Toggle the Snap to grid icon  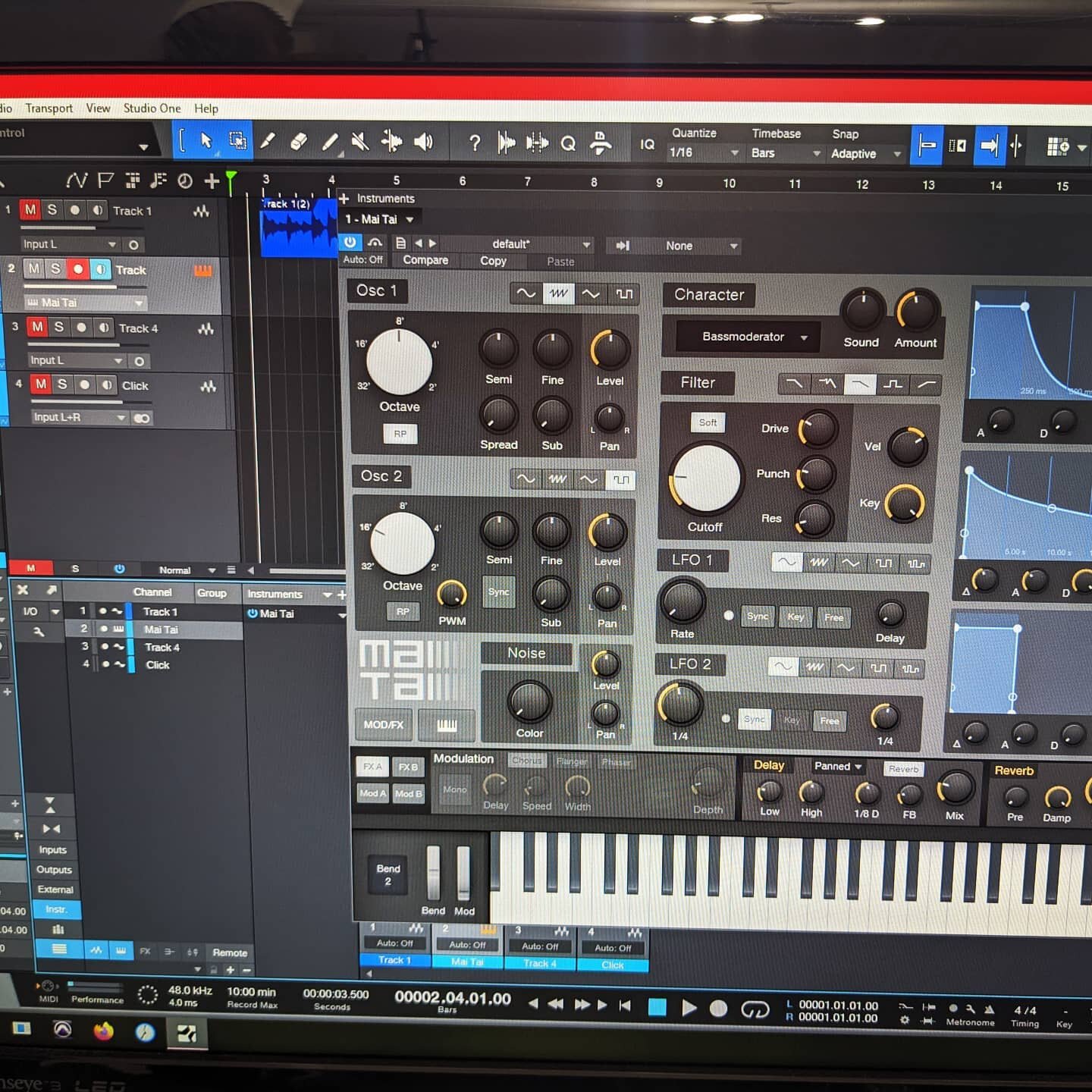pos(927,144)
